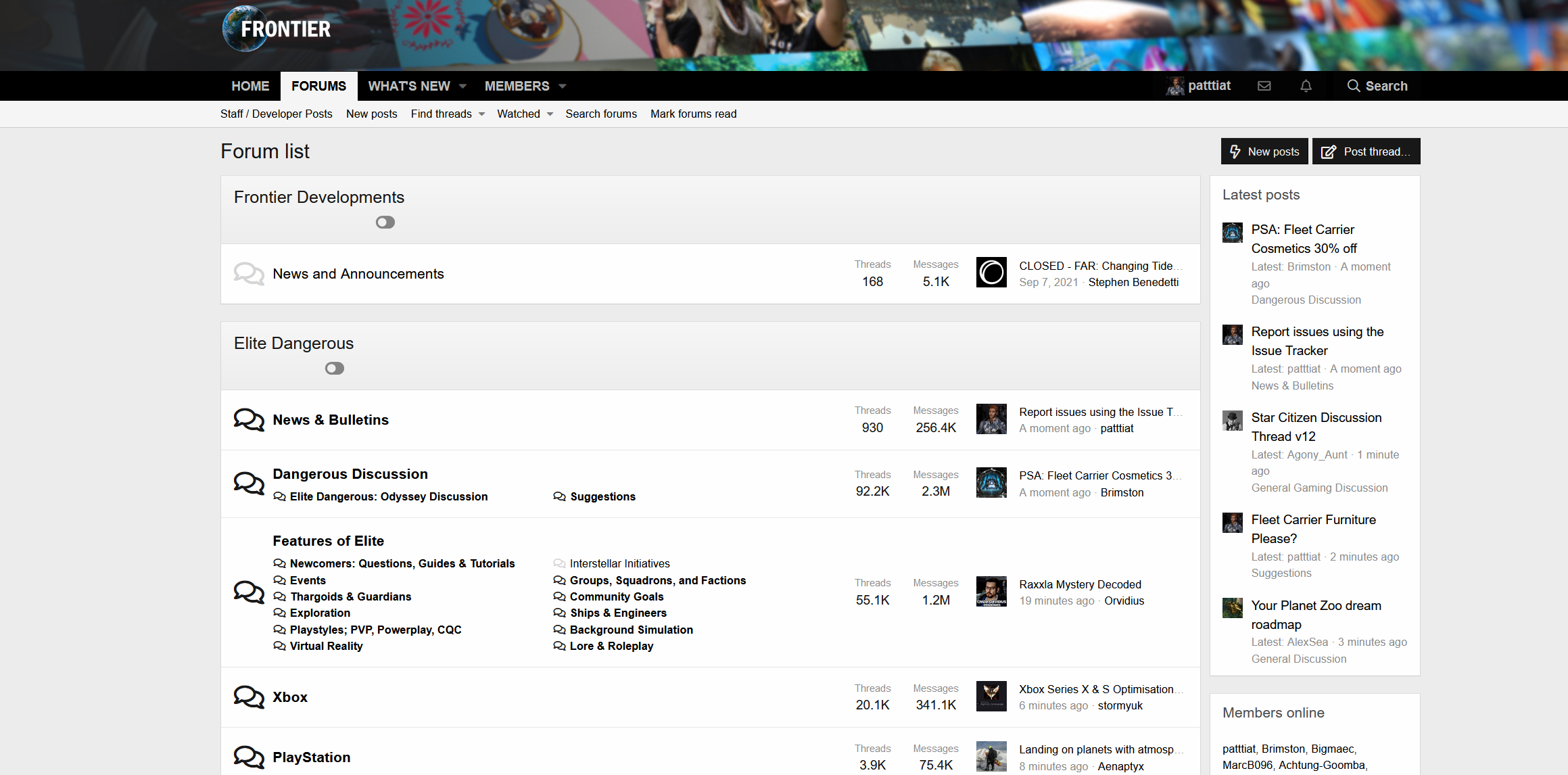Open the CLOSED - FAR: Changing Tide thread

coord(1101,266)
